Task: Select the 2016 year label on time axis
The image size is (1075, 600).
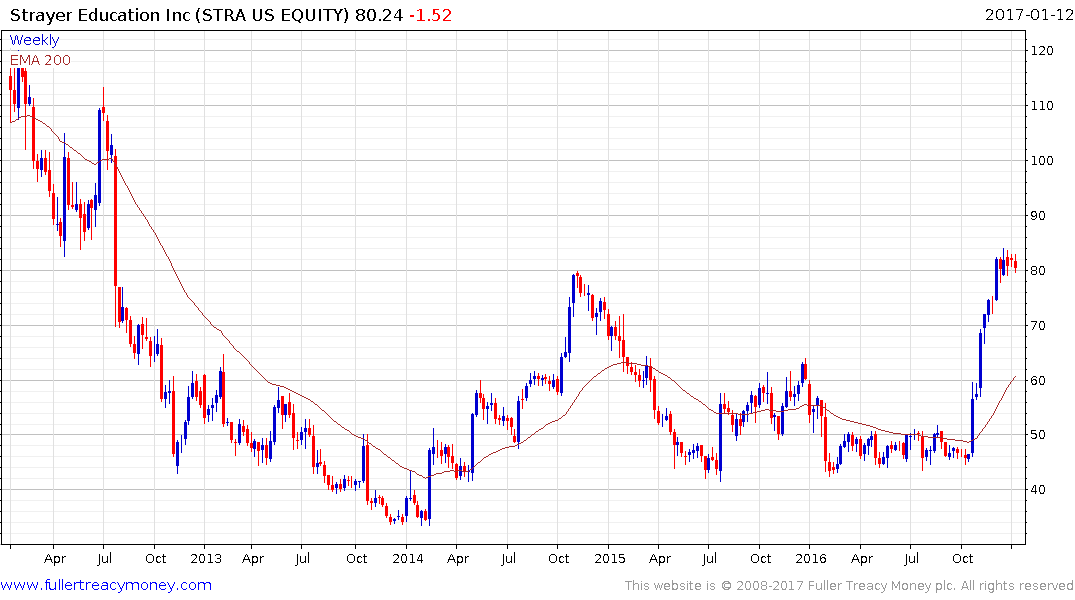Action: point(811,558)
